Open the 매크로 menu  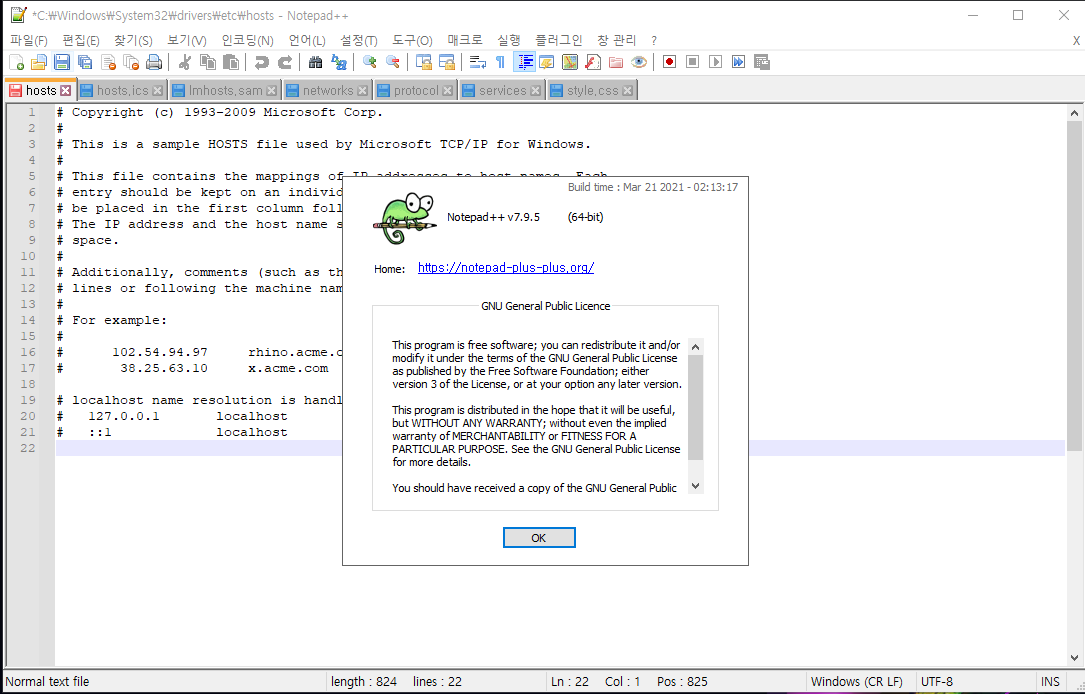tap(464, 40)
